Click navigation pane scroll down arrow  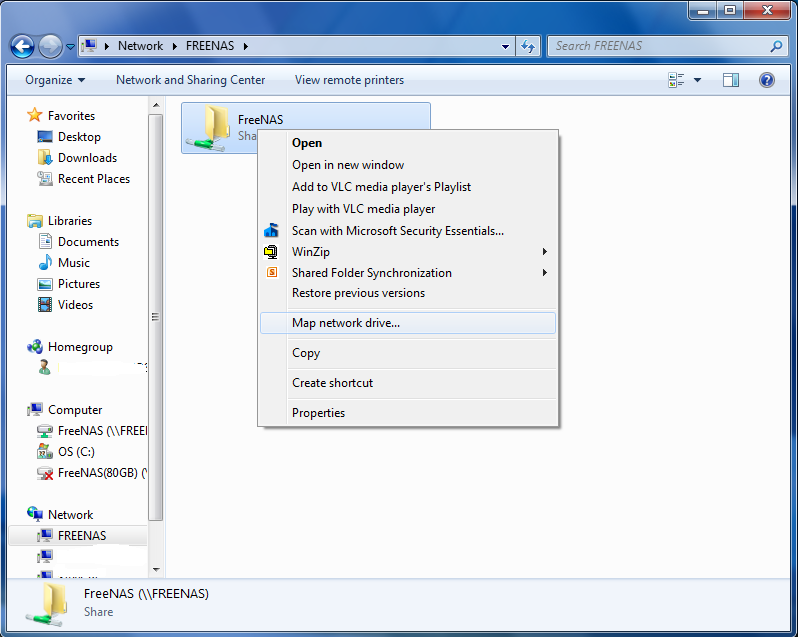point(156,570)
